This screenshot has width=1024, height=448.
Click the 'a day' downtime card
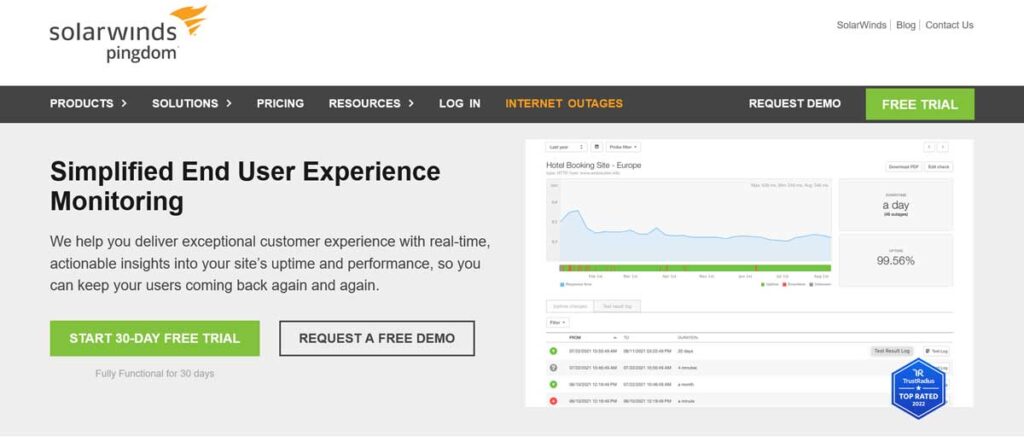click(x=895, y=205)
